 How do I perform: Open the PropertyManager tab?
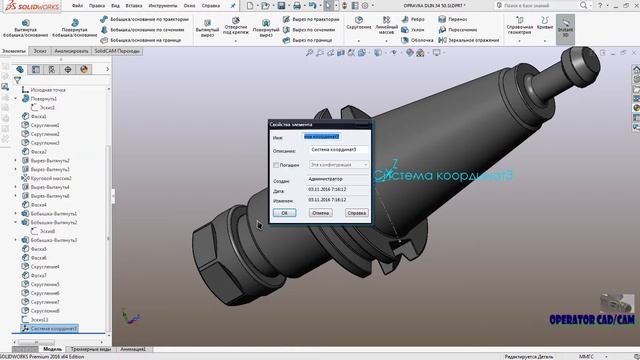point(36,69)
